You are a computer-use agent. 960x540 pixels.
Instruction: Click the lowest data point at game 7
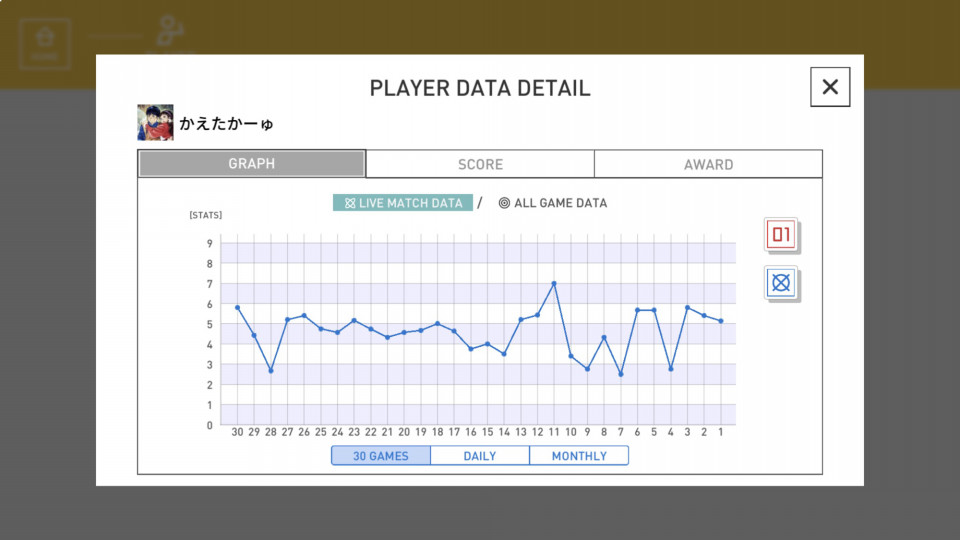(621, 374)
